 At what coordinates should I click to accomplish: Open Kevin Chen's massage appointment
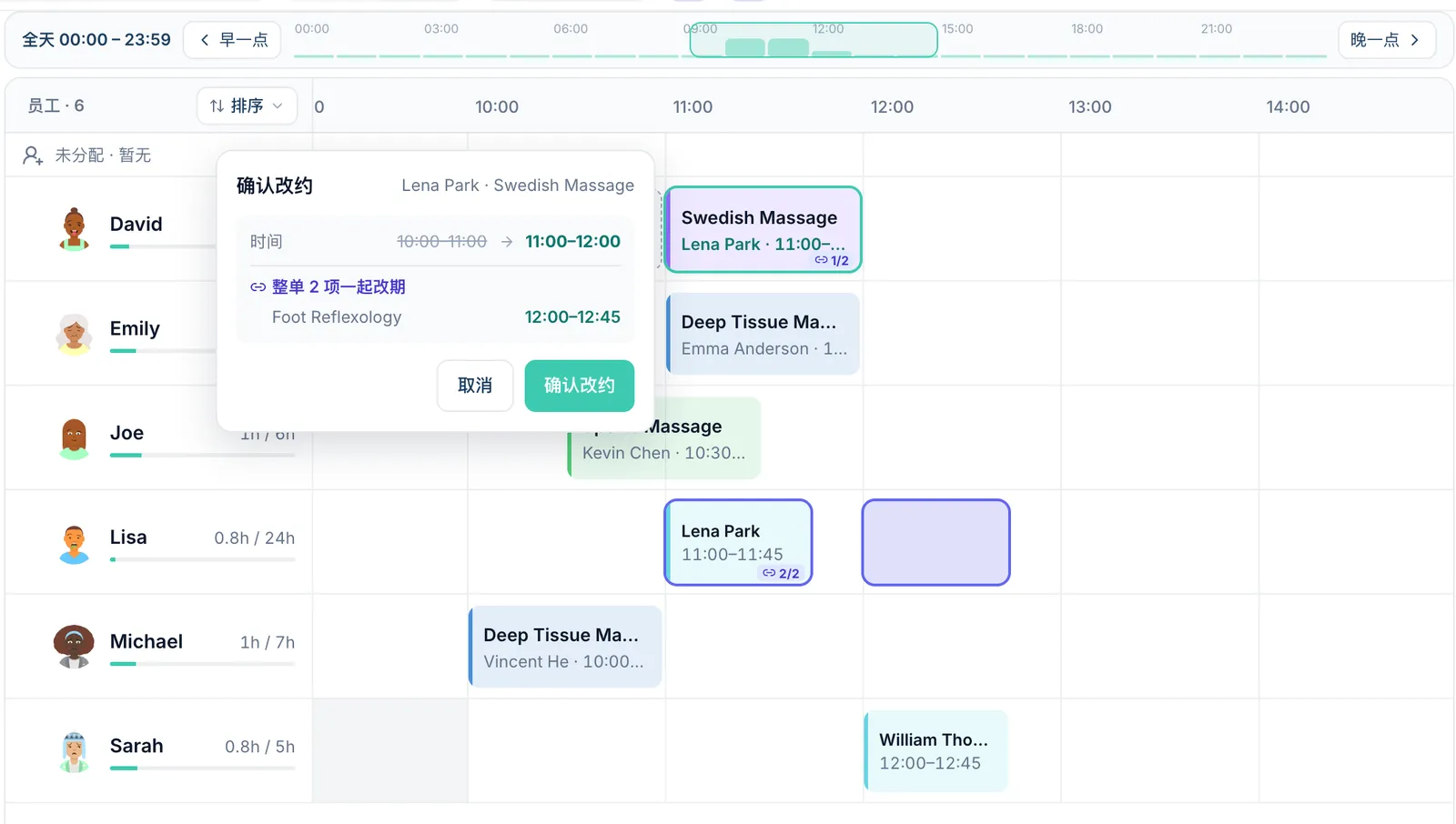pyautogui.click(x=663, y=438)
